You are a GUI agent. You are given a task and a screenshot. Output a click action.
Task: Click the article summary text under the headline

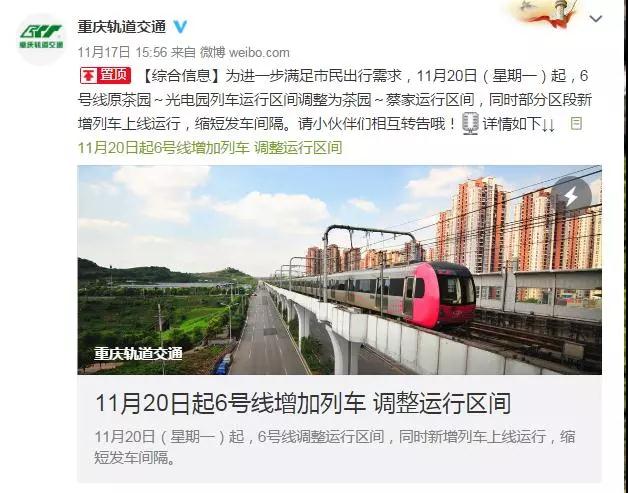pyautogui.click(x=335, y=447)
